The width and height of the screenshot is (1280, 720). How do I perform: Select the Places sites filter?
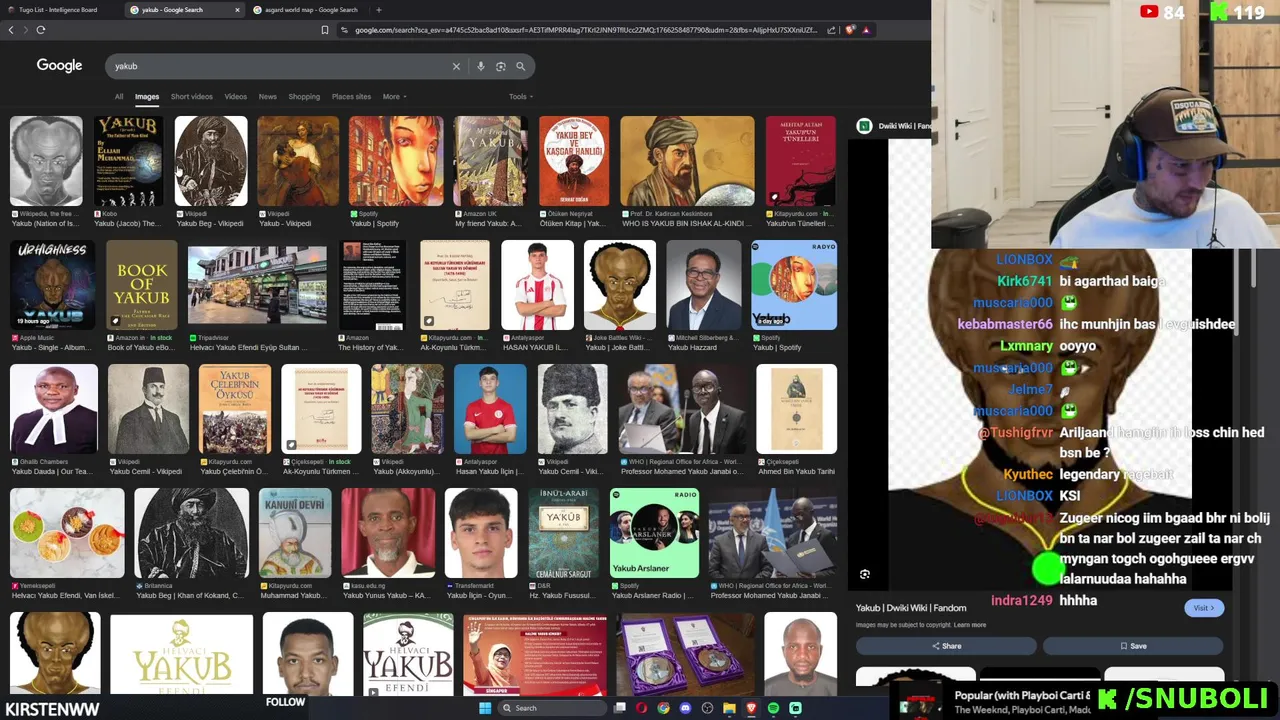[351, 97]
